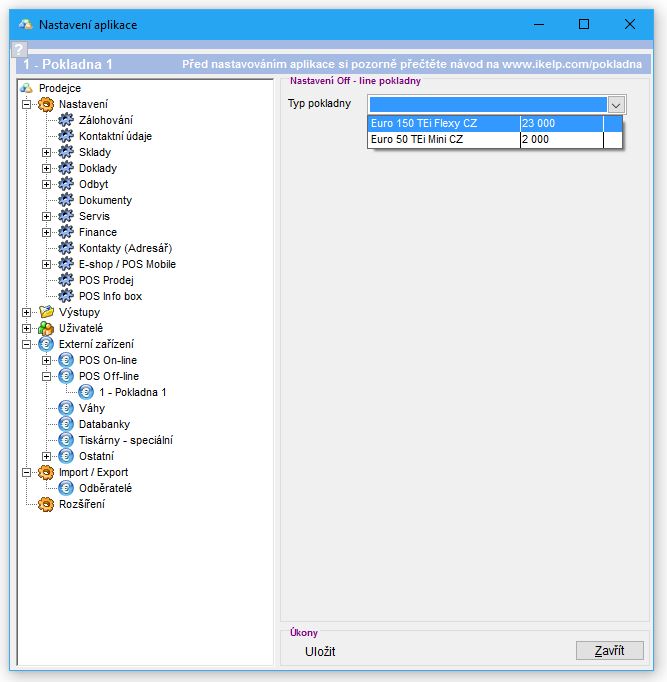Viewport: 667px width, 682px height.
Task: Click the gear icon next to Dokumenty
Action: (x=66, y=200)
